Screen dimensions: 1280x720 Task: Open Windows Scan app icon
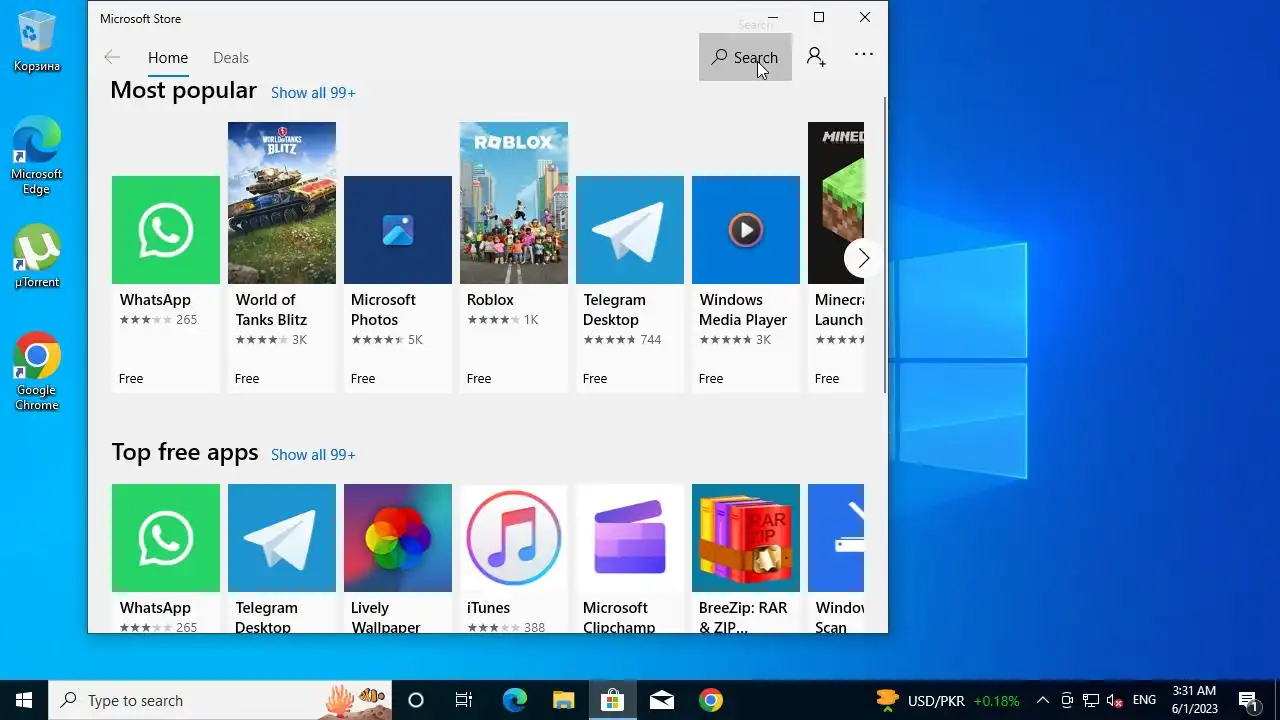(836, 538)
